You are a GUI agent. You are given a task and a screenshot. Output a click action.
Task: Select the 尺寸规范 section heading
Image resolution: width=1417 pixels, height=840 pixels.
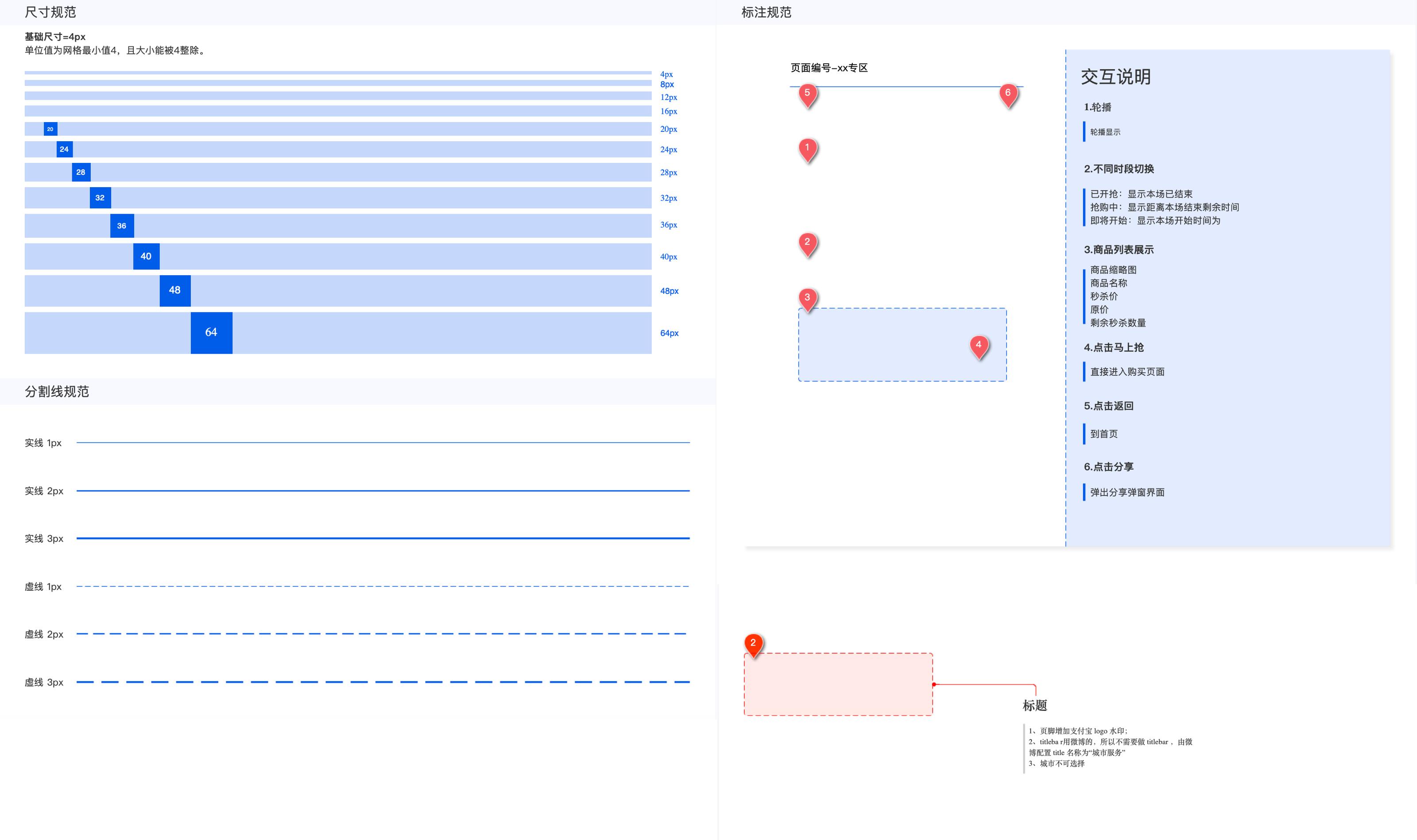[x=50, y=12]
